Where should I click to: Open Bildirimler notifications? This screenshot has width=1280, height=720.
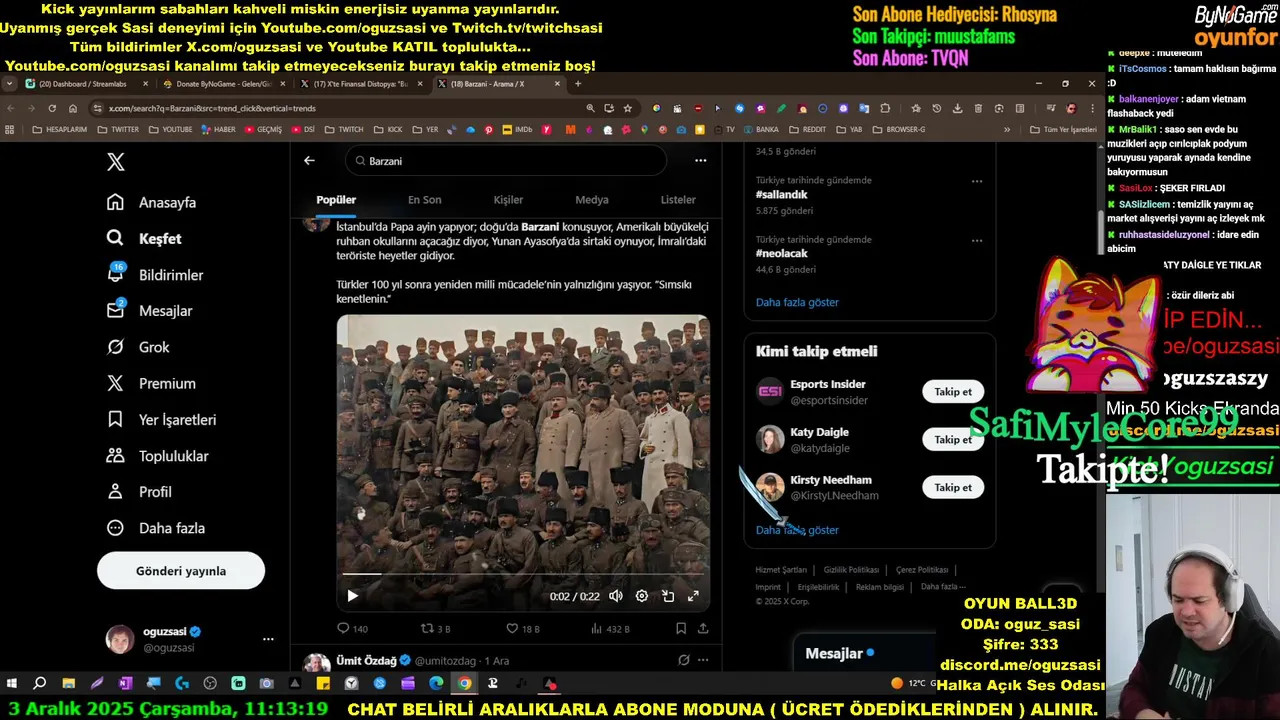pos(155,274)
